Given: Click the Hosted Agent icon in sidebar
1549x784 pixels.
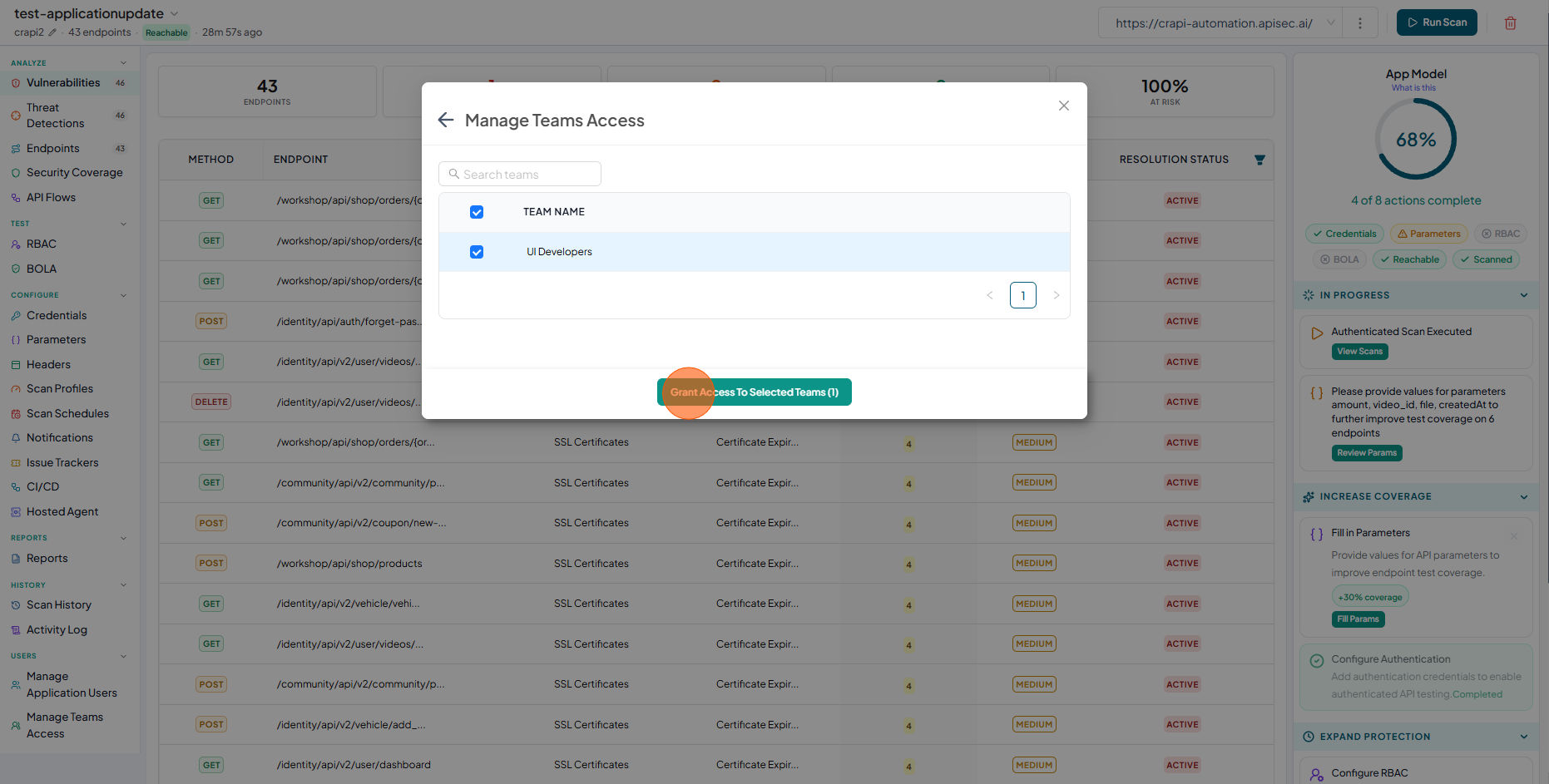Looking at the screenshot, I should click(x=16, y=511).
